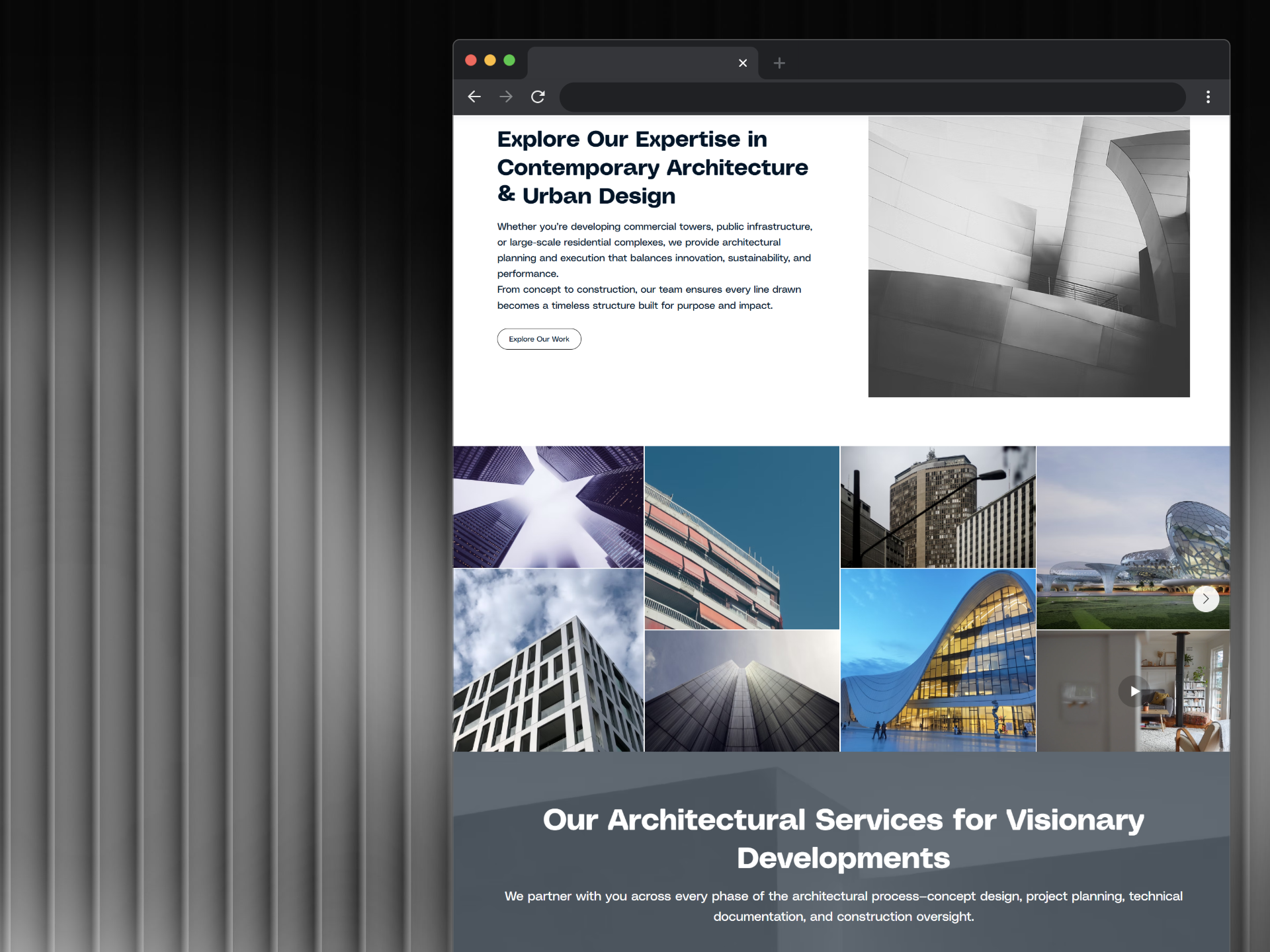Image resolution: width=1270 pixels, height=952 pixels.
Task: Click the heading 'Our Architectural Services for Visionary Developments'
Action: click(841, 838)
